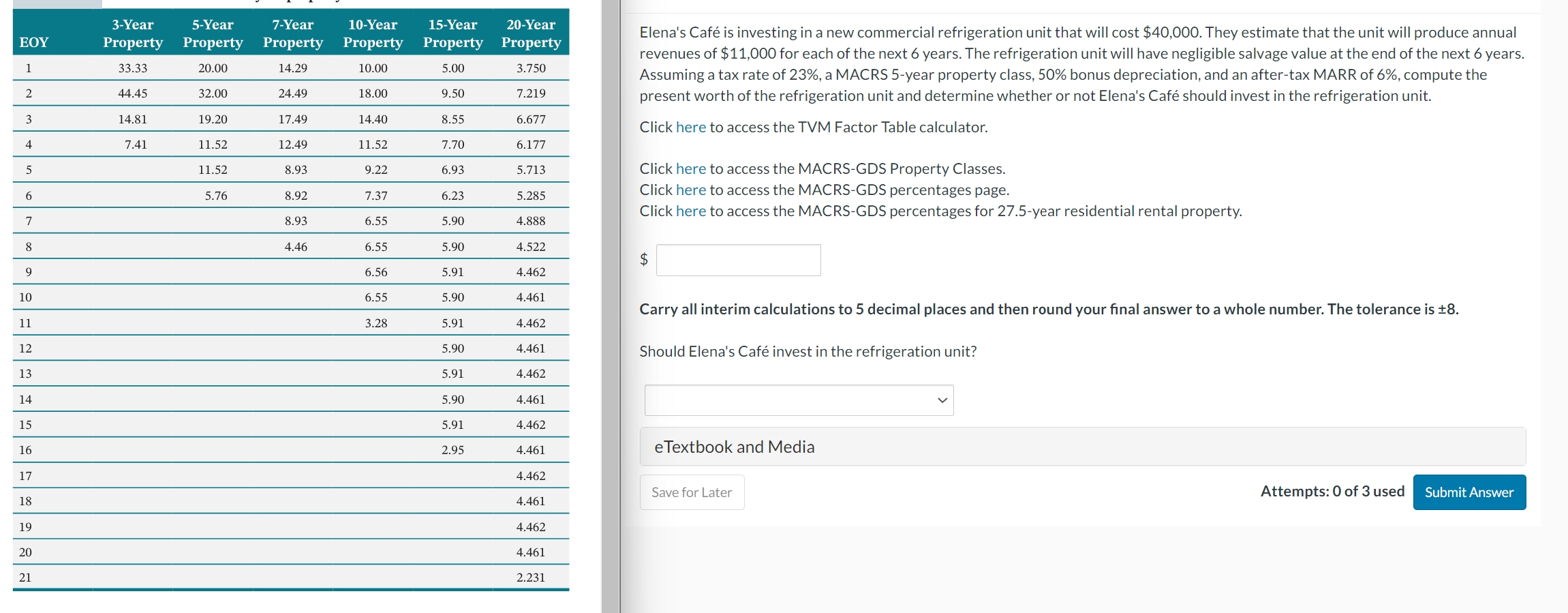
Task: Select the 32.00 cell in the table
Action: [x=213, y=93]
